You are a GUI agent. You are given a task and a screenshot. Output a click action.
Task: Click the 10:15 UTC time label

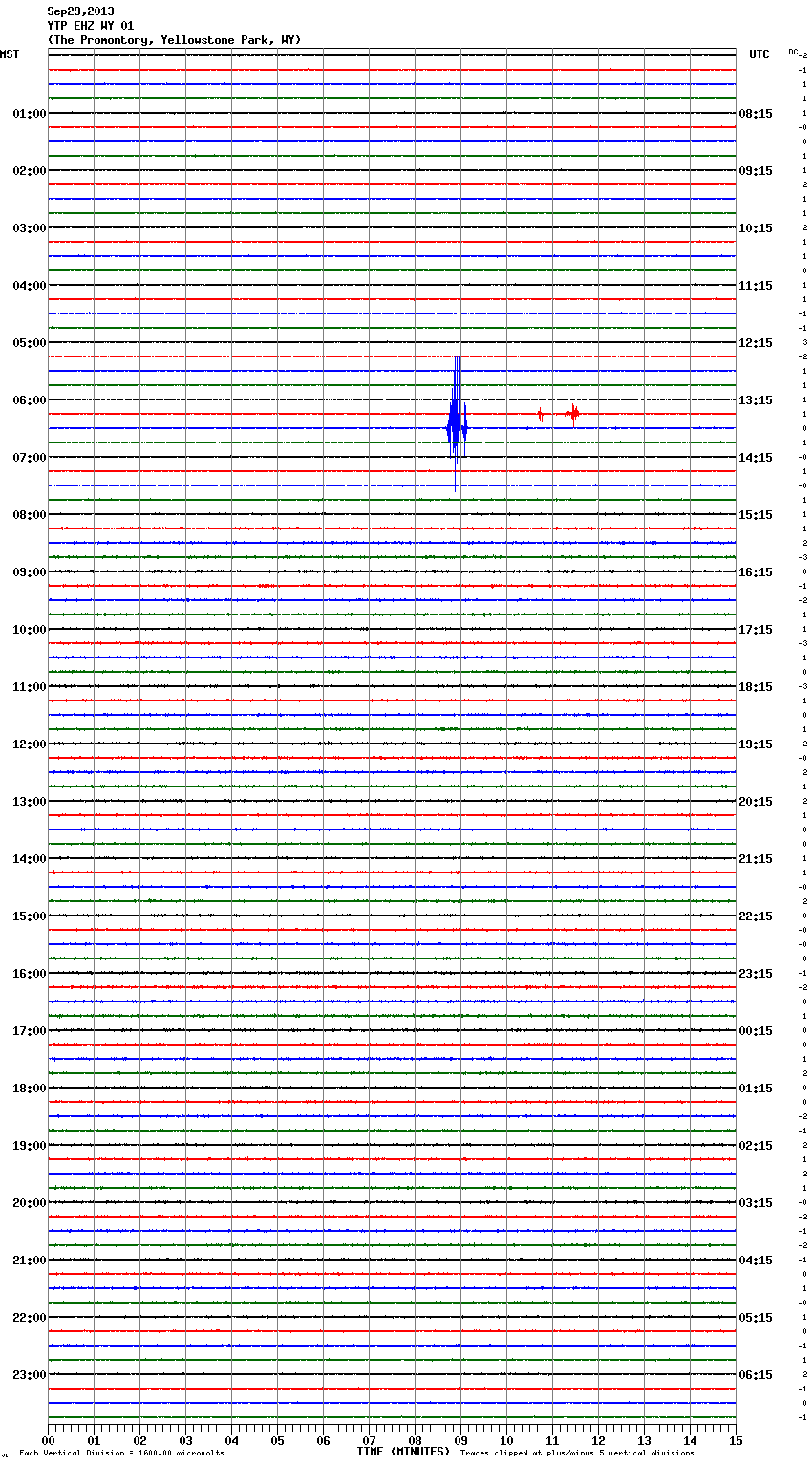[756, 228]
